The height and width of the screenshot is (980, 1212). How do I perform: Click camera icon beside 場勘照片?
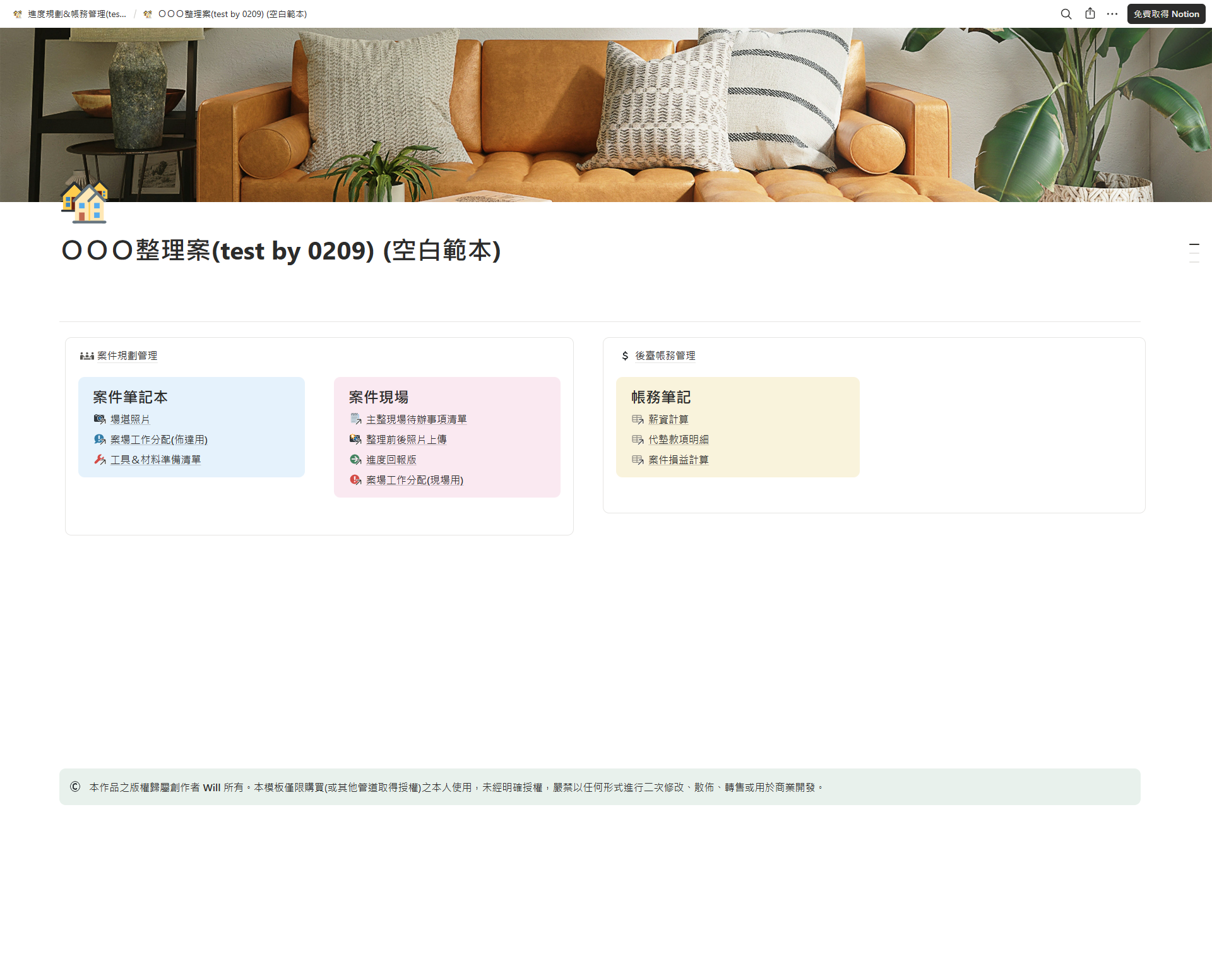100,419
